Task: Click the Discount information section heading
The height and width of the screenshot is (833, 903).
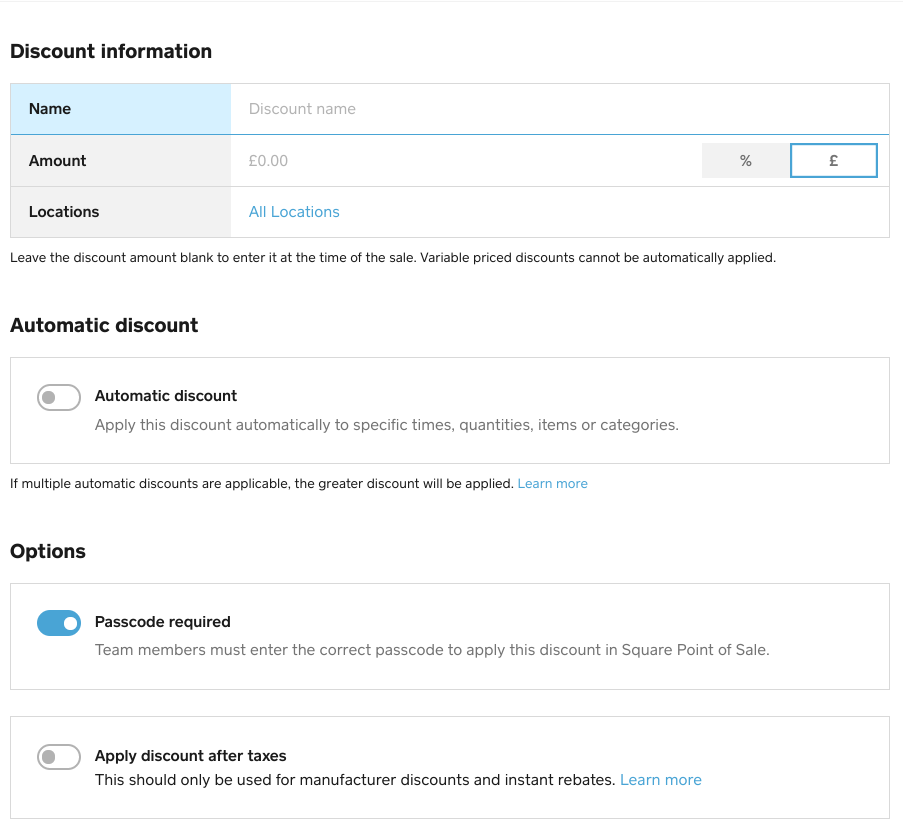Action: [x=111, y=52]
